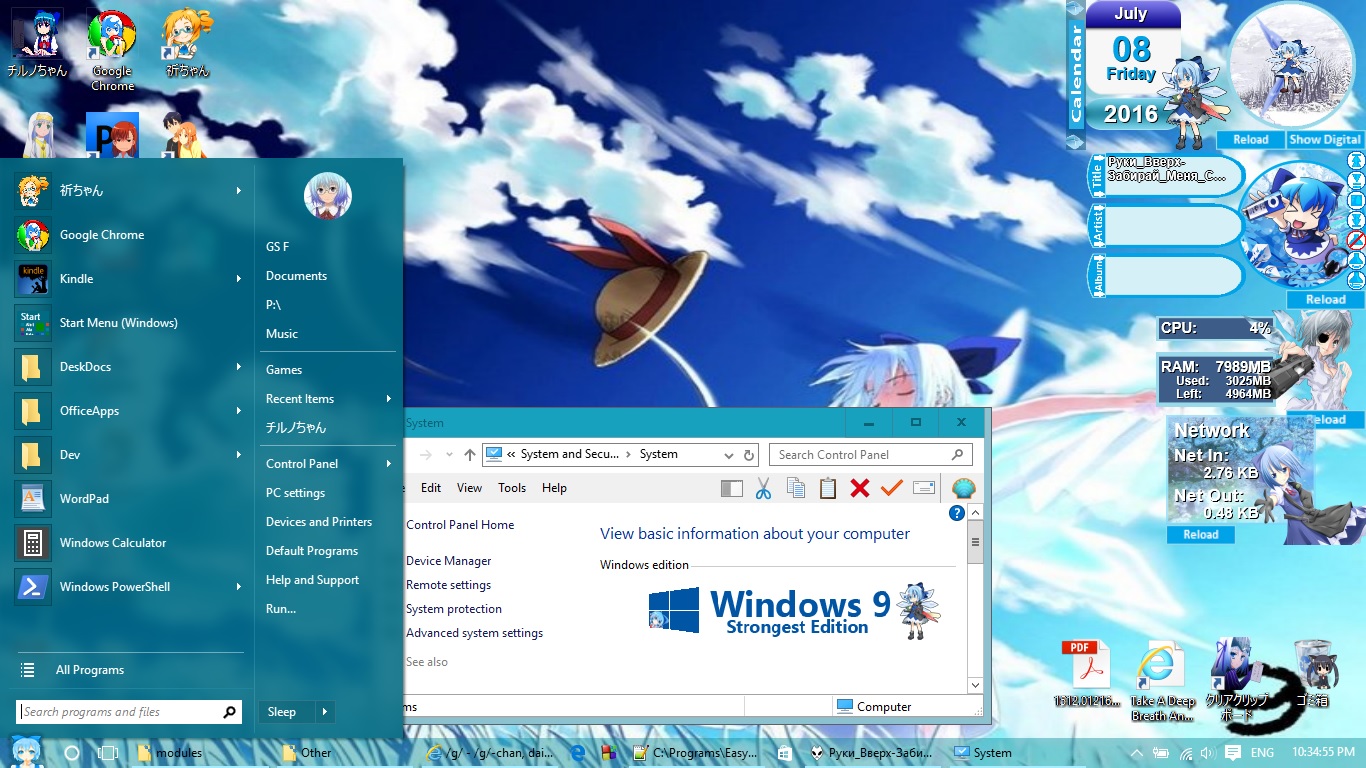
Task: Click the Cut scissors icon in System window
Action: click(x=763, y=488)
